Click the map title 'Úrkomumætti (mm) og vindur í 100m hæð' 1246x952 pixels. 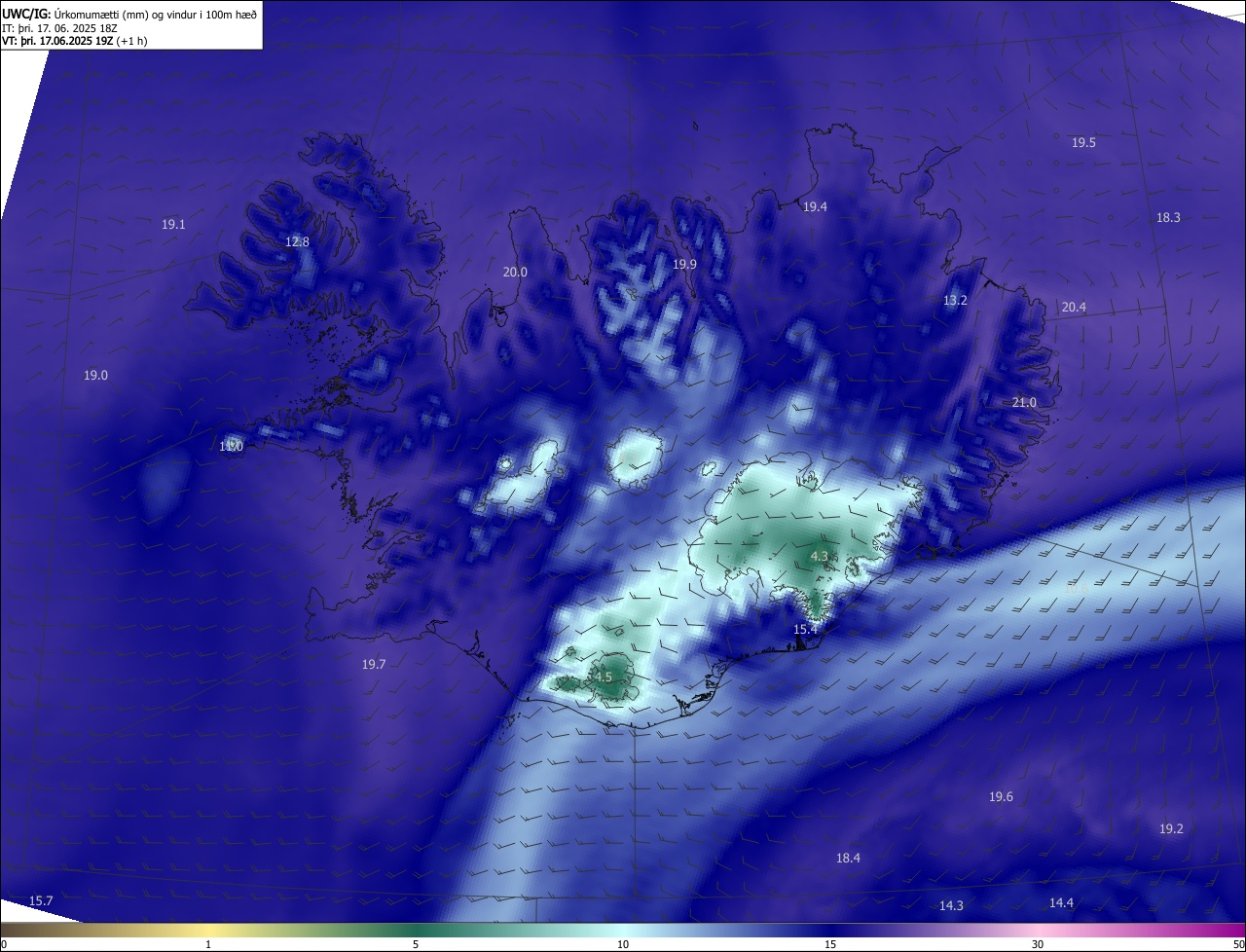[155, 14]
